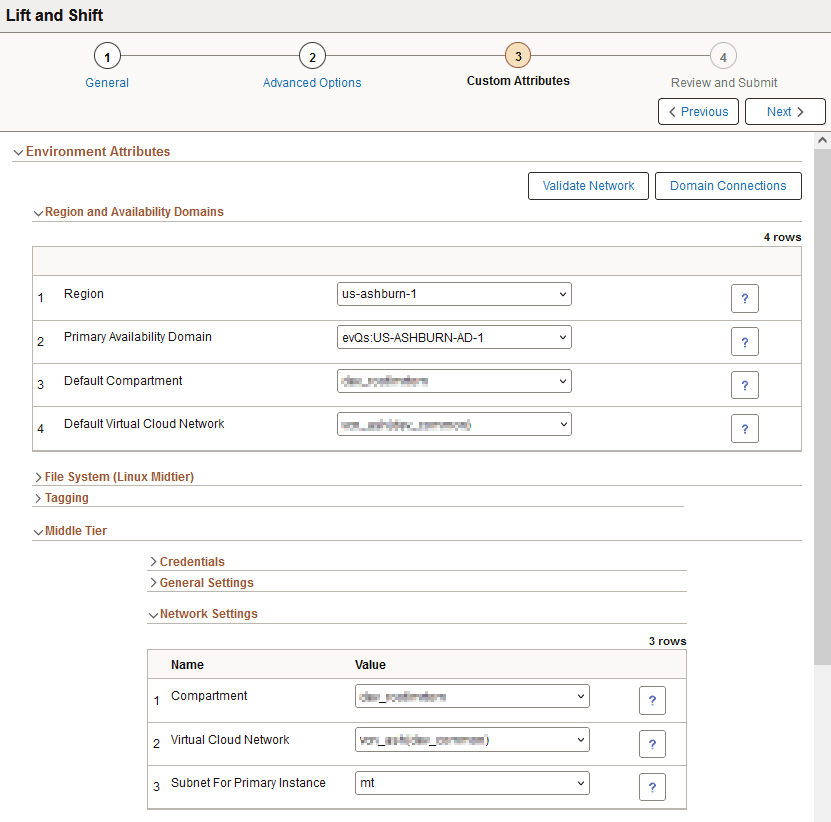831x822 pixels.
Task: Open the Subnet For Primary Instance dropdown
Action: pyautogui.click(x=472, y=783)
